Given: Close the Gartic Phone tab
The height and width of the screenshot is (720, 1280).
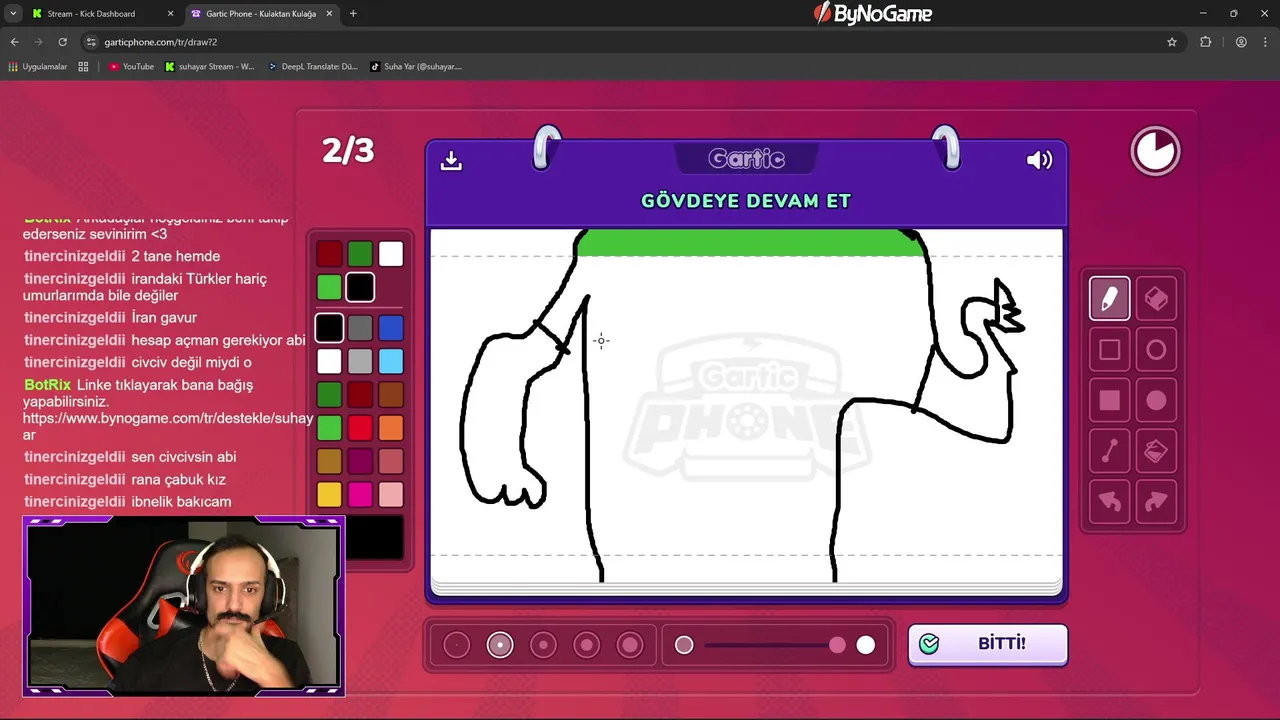Looking at the screenshot, I should (x=329, y=14).
